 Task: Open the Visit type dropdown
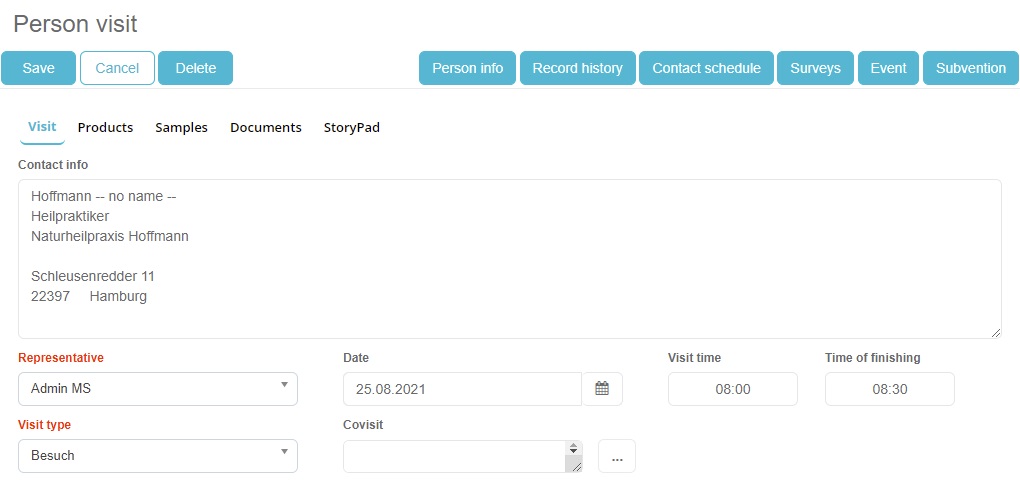tap(158, 456)
